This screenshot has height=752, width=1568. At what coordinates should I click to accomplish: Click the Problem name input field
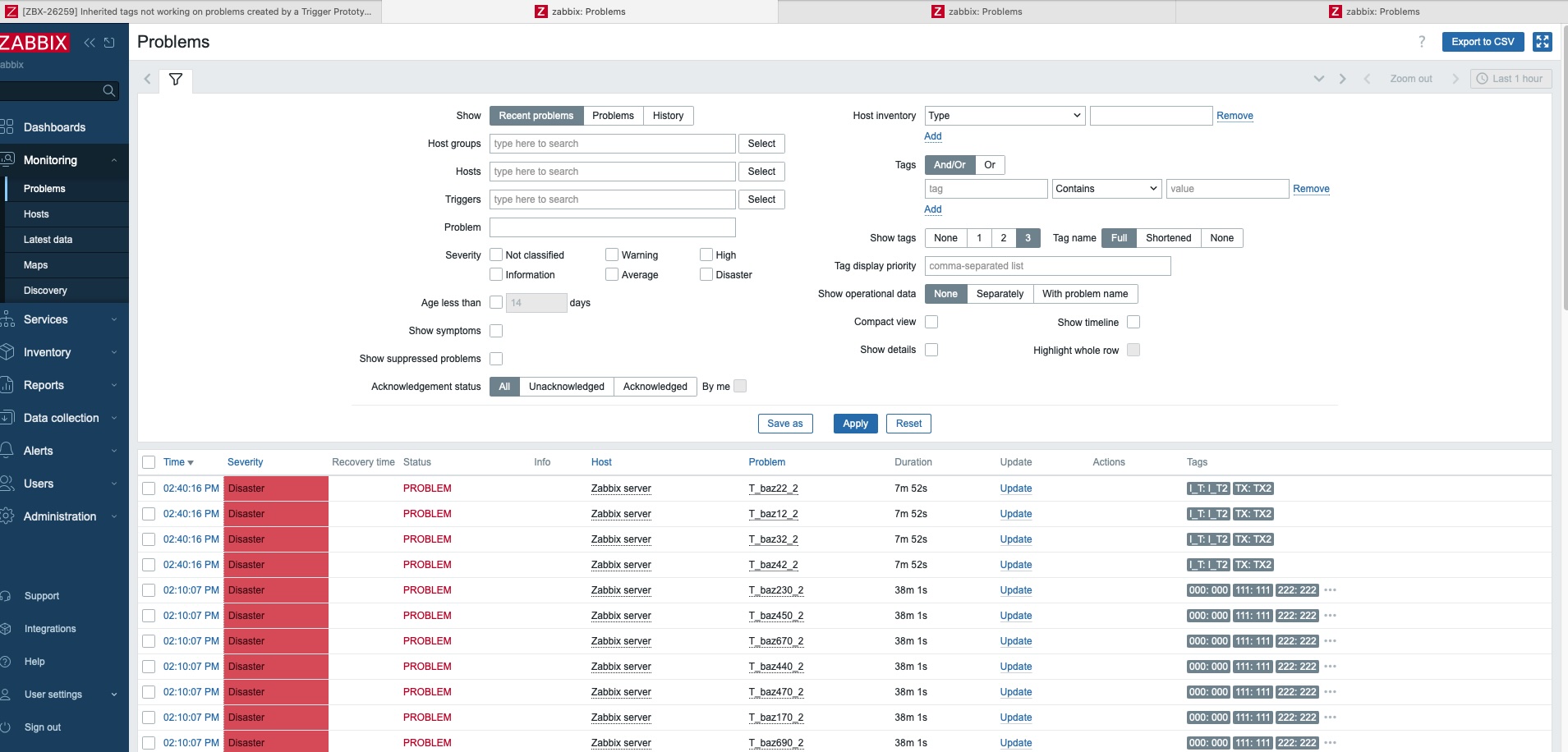click(x=612, y=227)
